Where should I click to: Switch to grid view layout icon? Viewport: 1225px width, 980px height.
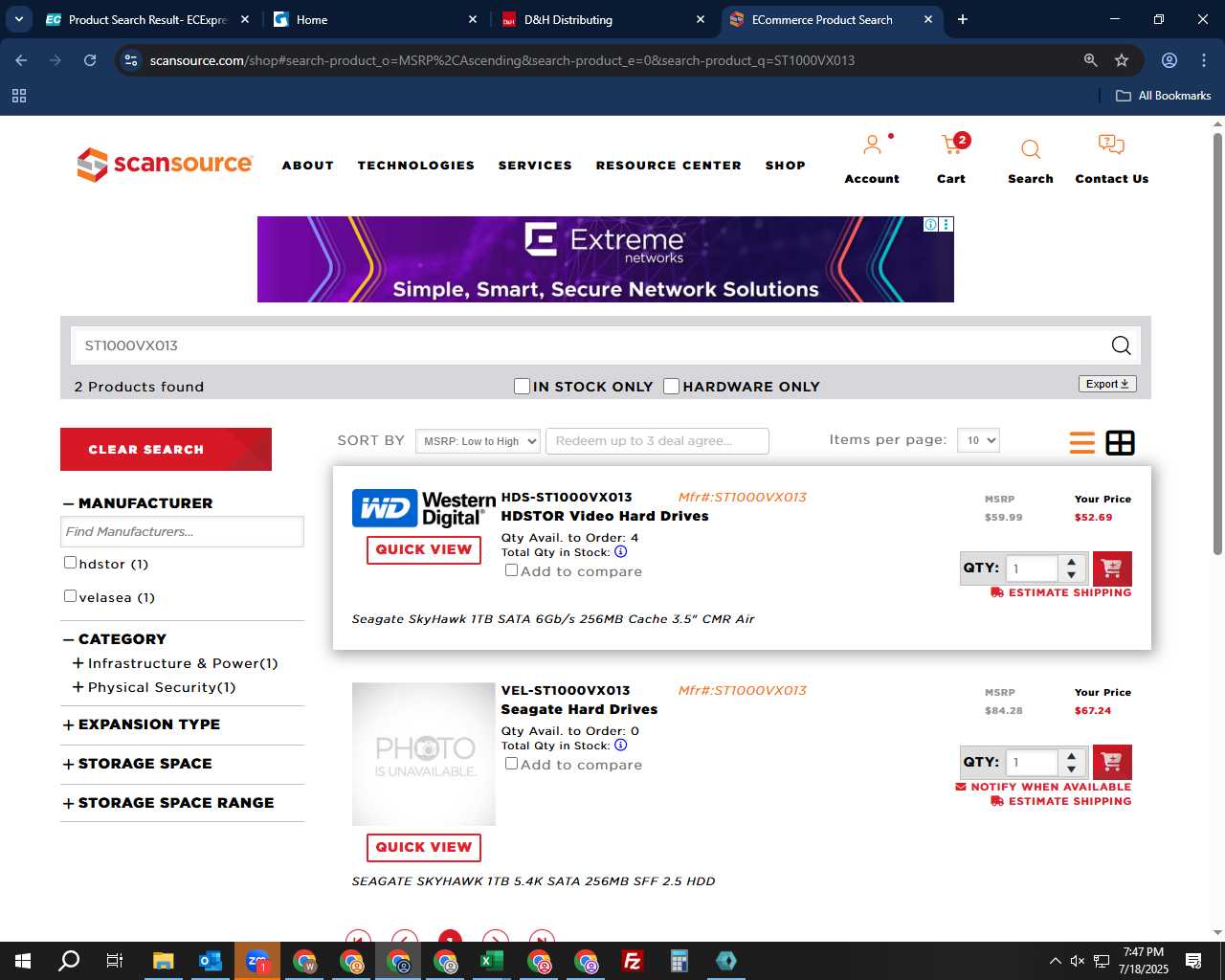tap(1120, 442)
